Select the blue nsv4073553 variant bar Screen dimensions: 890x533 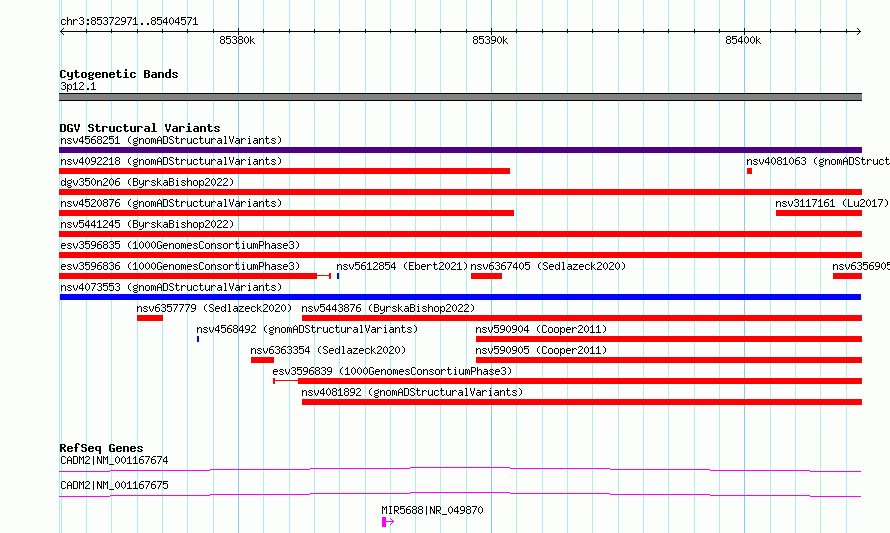coord(460,297)
